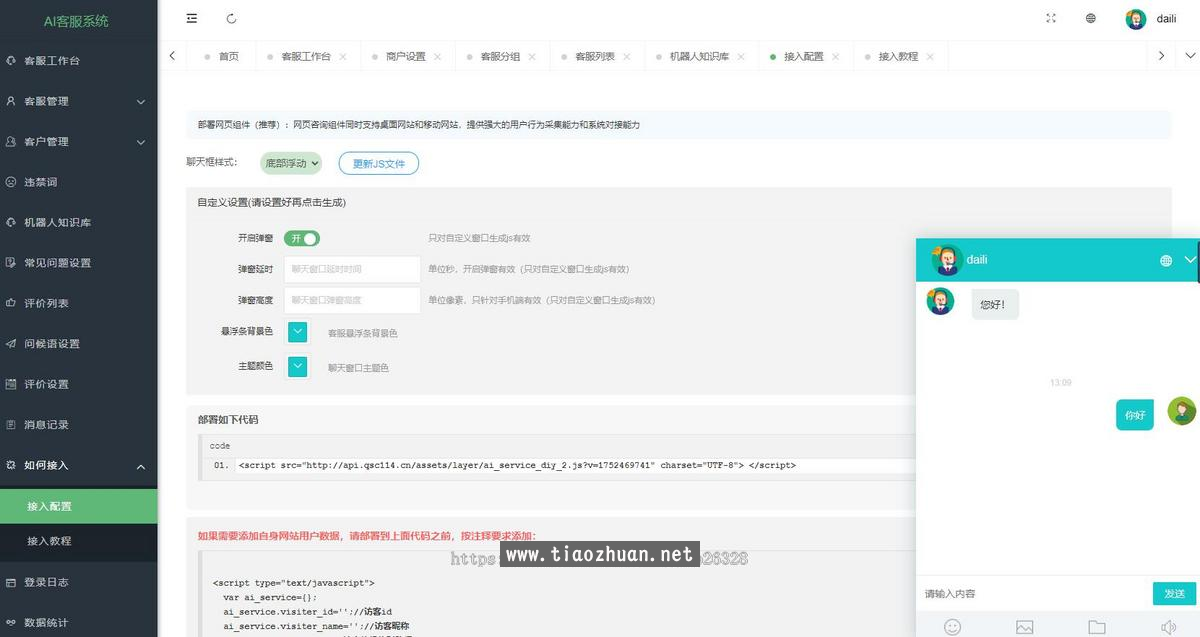This screenshot has height=637, width=1200.
Task: Click the 更新JS文件 button
Action: point(379,162)
